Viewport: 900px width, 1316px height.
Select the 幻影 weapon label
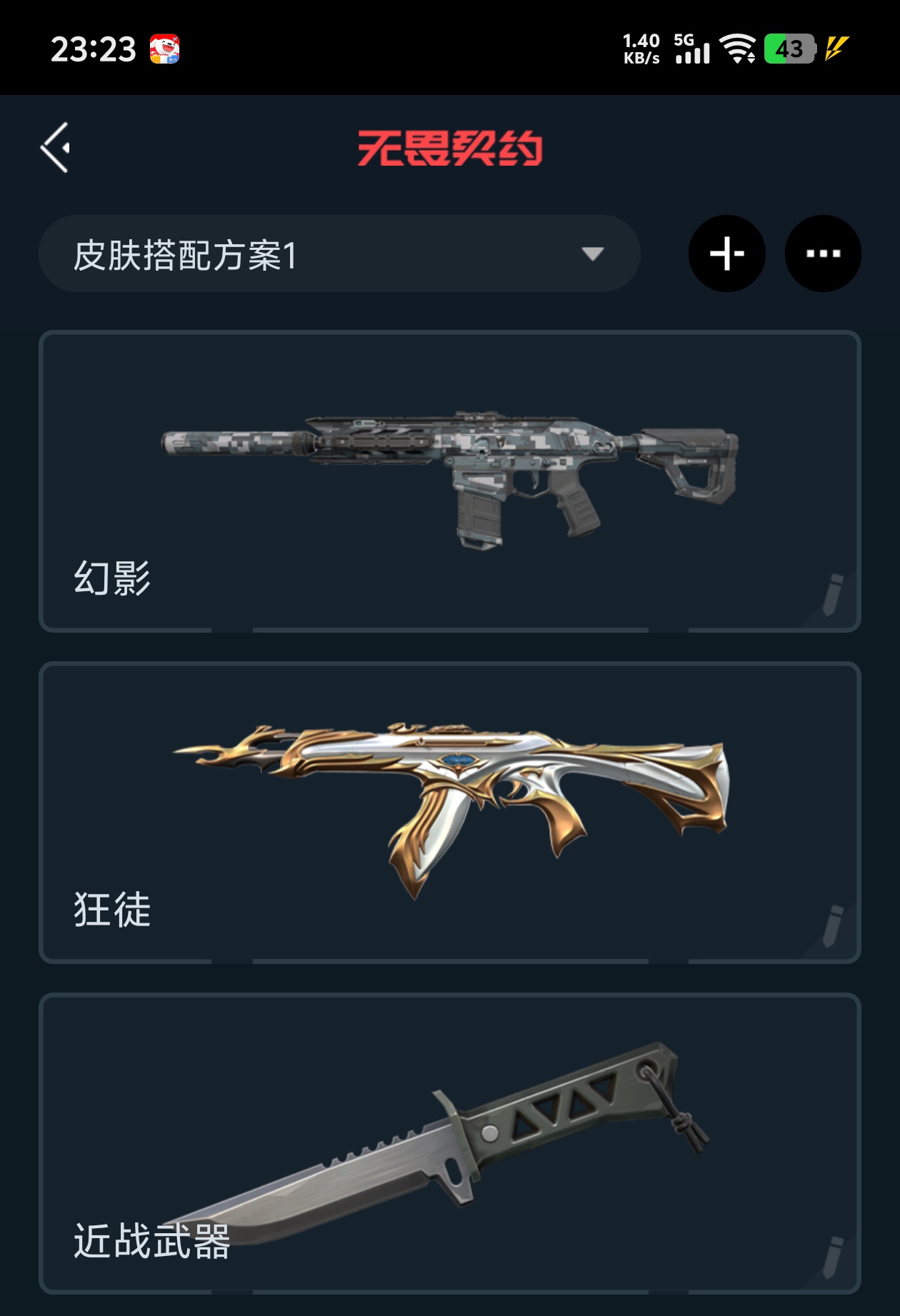click(112, 578)
